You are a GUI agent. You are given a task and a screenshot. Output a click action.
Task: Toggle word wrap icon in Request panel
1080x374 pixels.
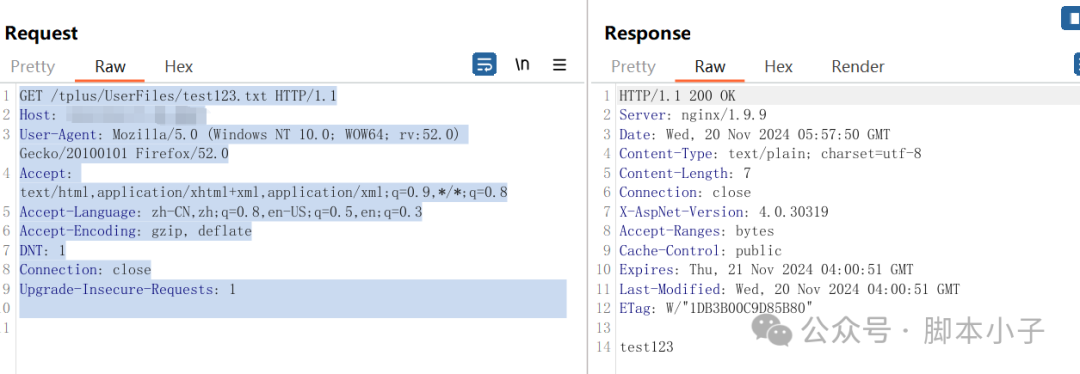(484, 65)
